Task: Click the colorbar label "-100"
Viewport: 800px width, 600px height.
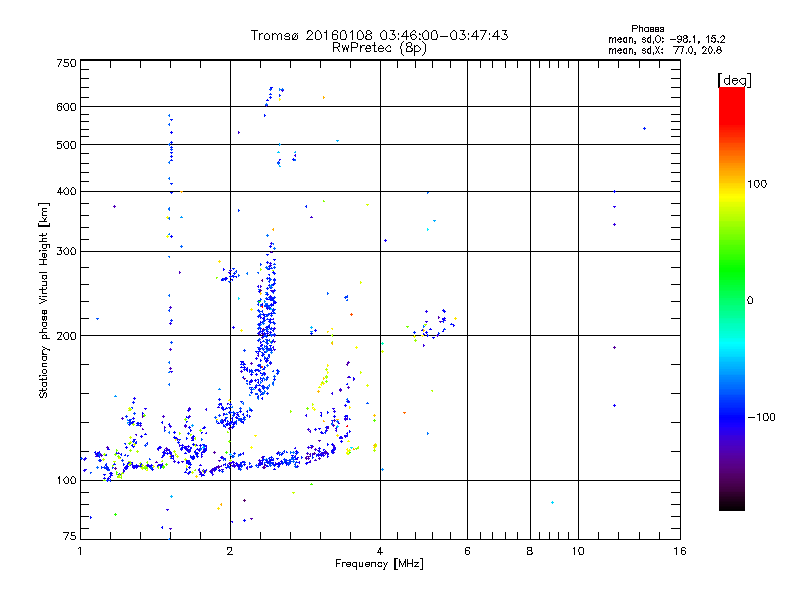Action: [761, 417]
